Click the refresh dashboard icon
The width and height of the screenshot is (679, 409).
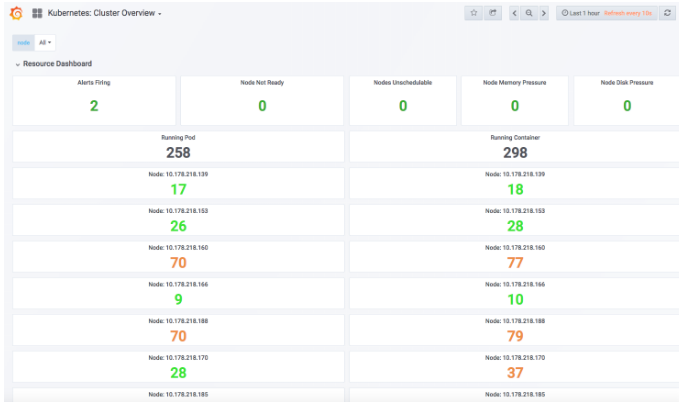pyautogui.click(x=668, y=13)
